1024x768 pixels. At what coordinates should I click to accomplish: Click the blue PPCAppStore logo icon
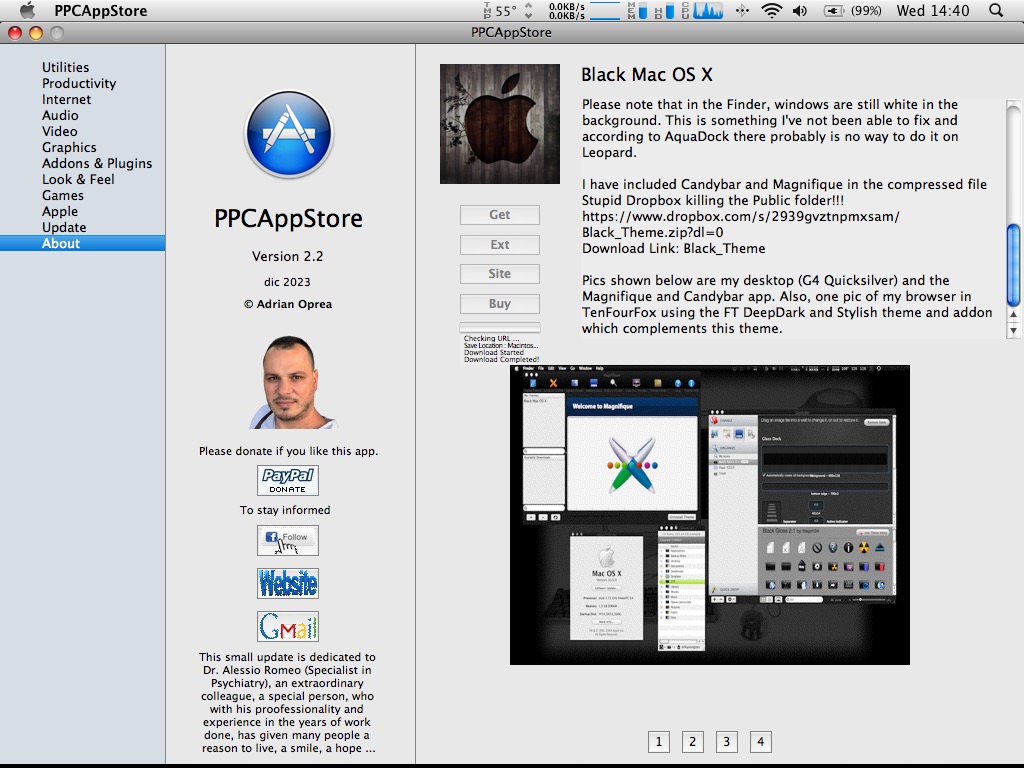tap(288, 134)
